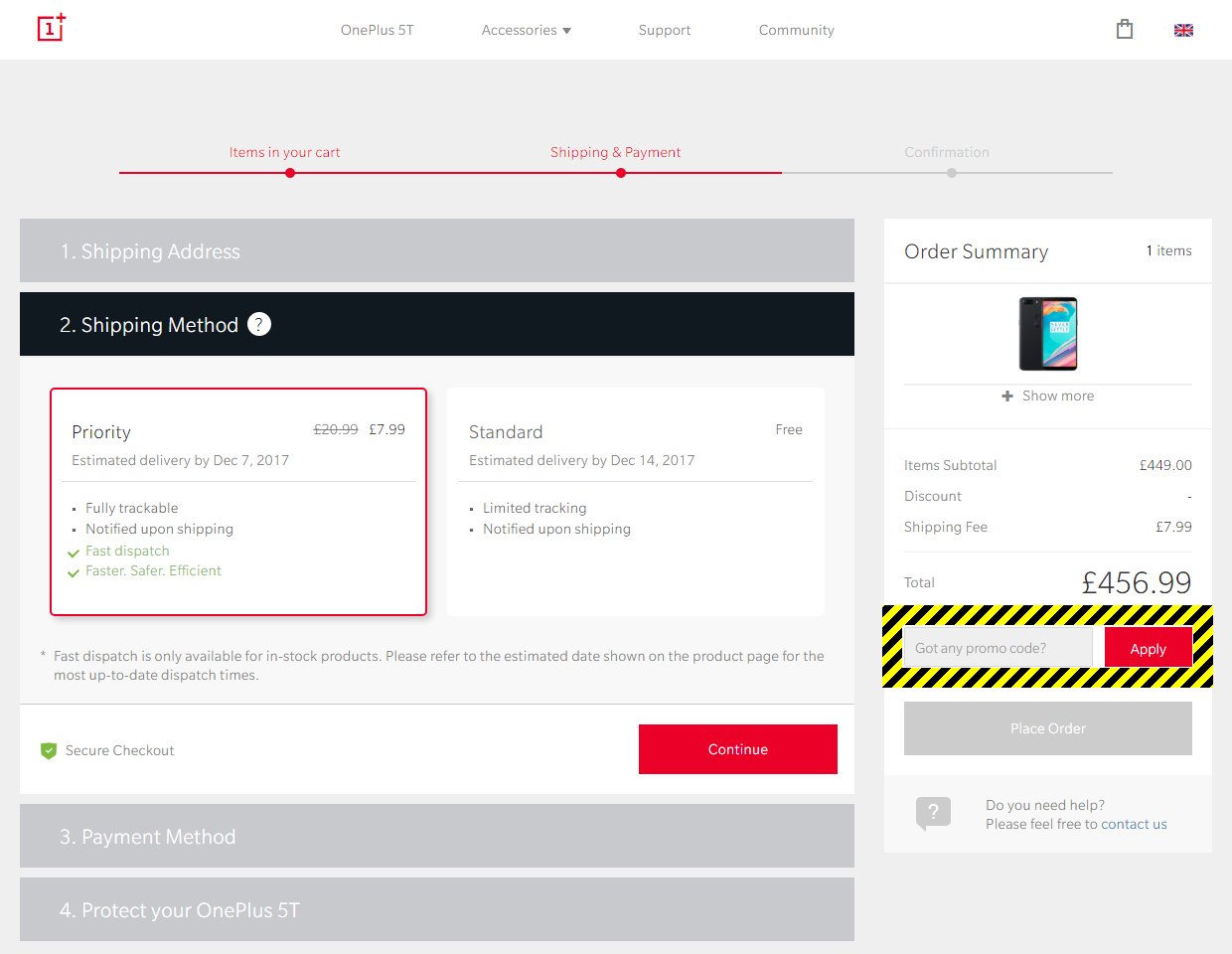Image resolution: width=1232 pixels, height=954 pixels.
Task: Click Show more in Order Summary
Action: point(1058,396)
